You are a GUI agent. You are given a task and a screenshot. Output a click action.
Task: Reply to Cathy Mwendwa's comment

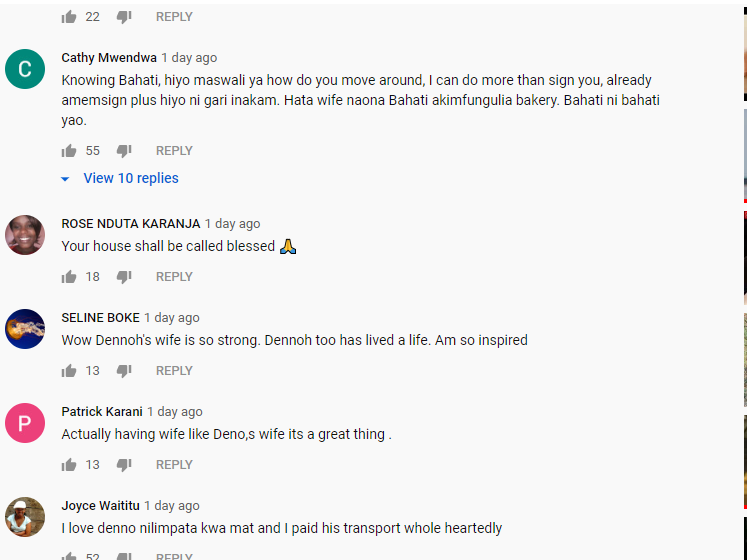(x=174, y=151)
